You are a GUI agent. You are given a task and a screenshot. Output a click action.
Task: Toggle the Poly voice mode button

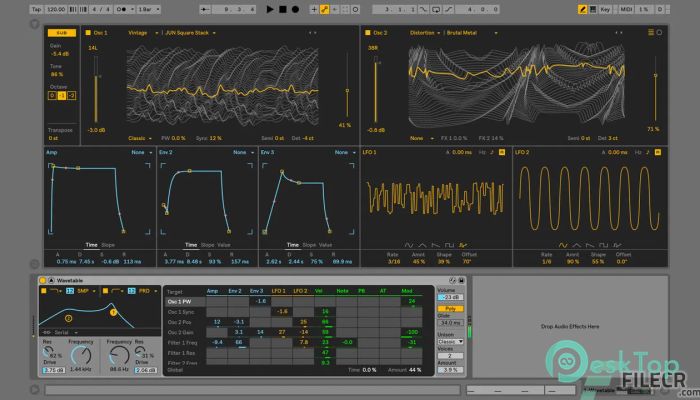click(450, 308)
